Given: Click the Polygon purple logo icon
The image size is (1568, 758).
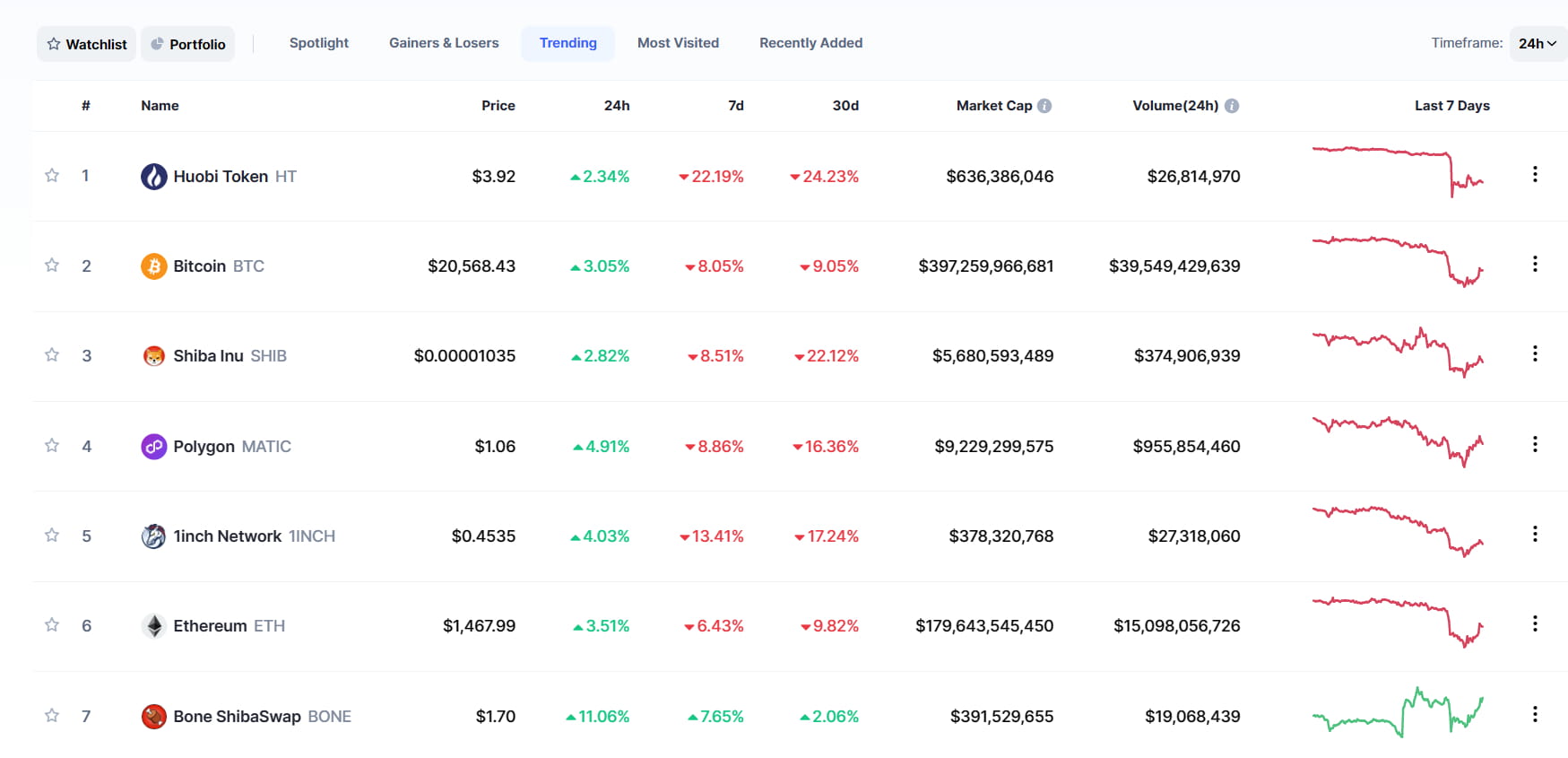Looking at the screenshot, I should pyautogui.click(x=154, y=446).
